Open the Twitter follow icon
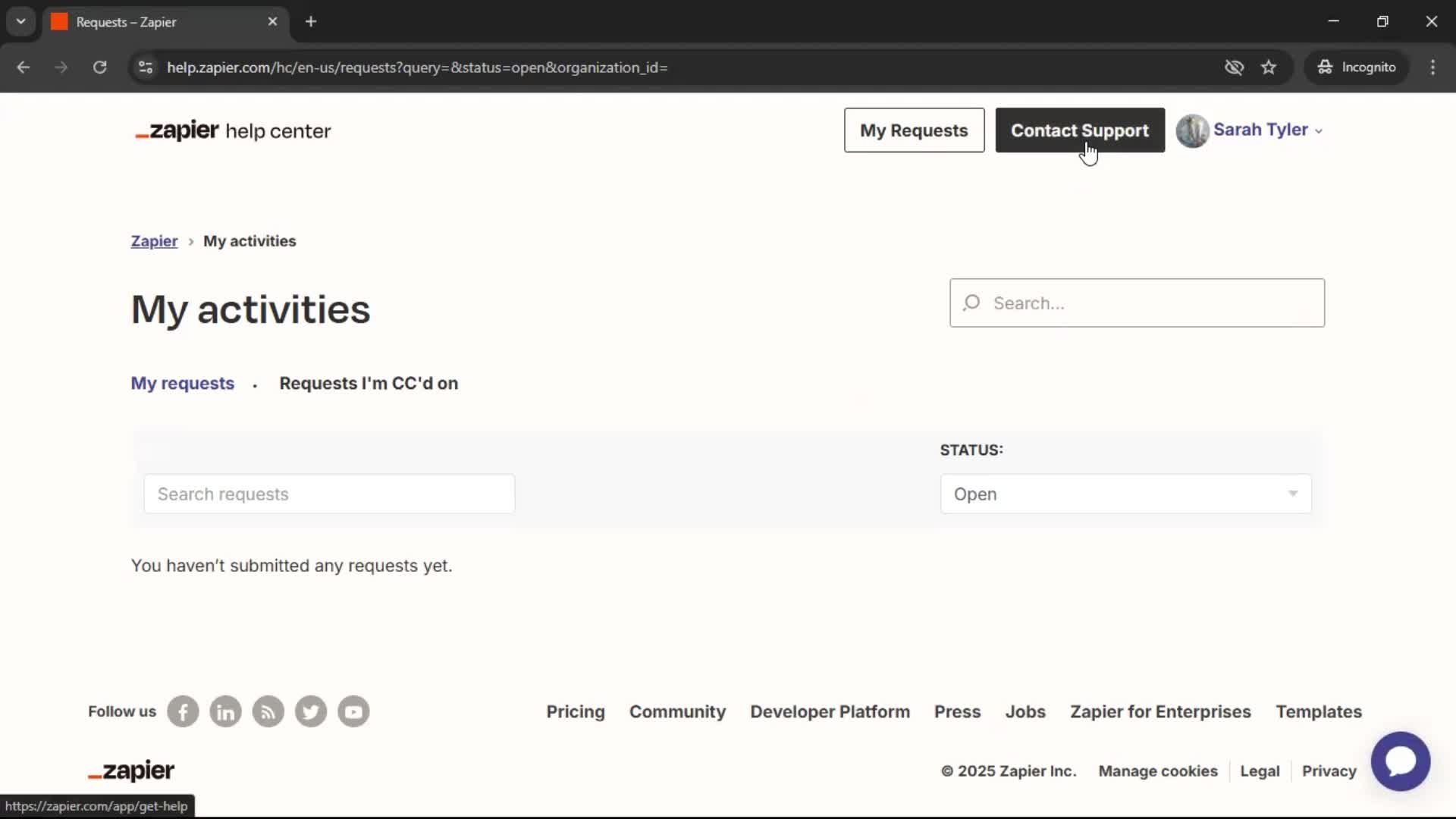Image resolution: width=1456 pixels, height=819 pixels. click(x=311, y=711)
